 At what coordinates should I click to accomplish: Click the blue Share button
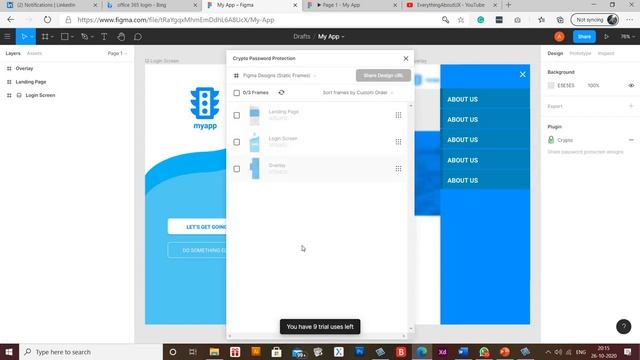click(x=584, y=37)
